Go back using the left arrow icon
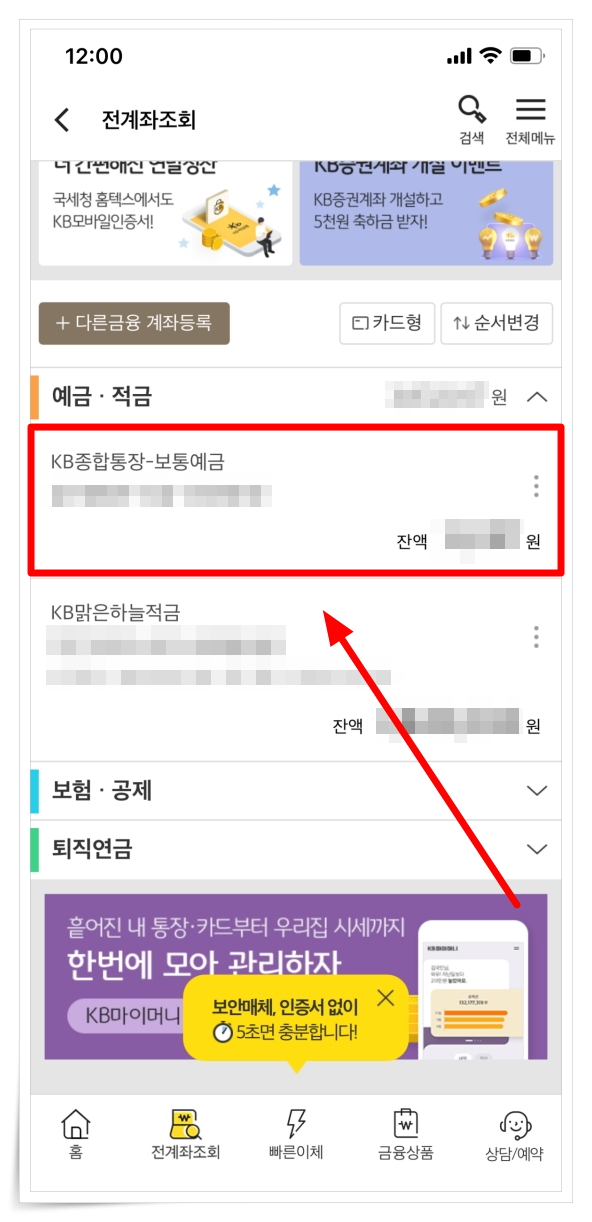Viewport: 592px width, 1222px height. [62, 120]
